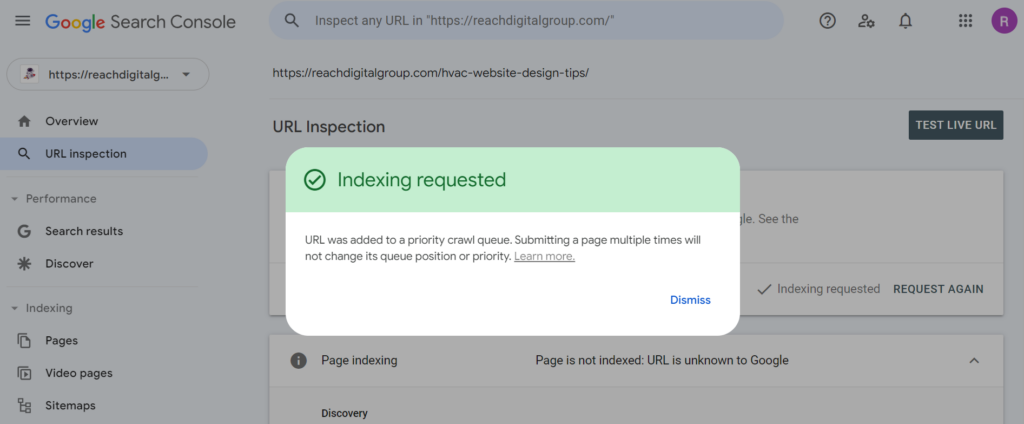
Task: Open the Sitemaps report
Action: point(70,406)
